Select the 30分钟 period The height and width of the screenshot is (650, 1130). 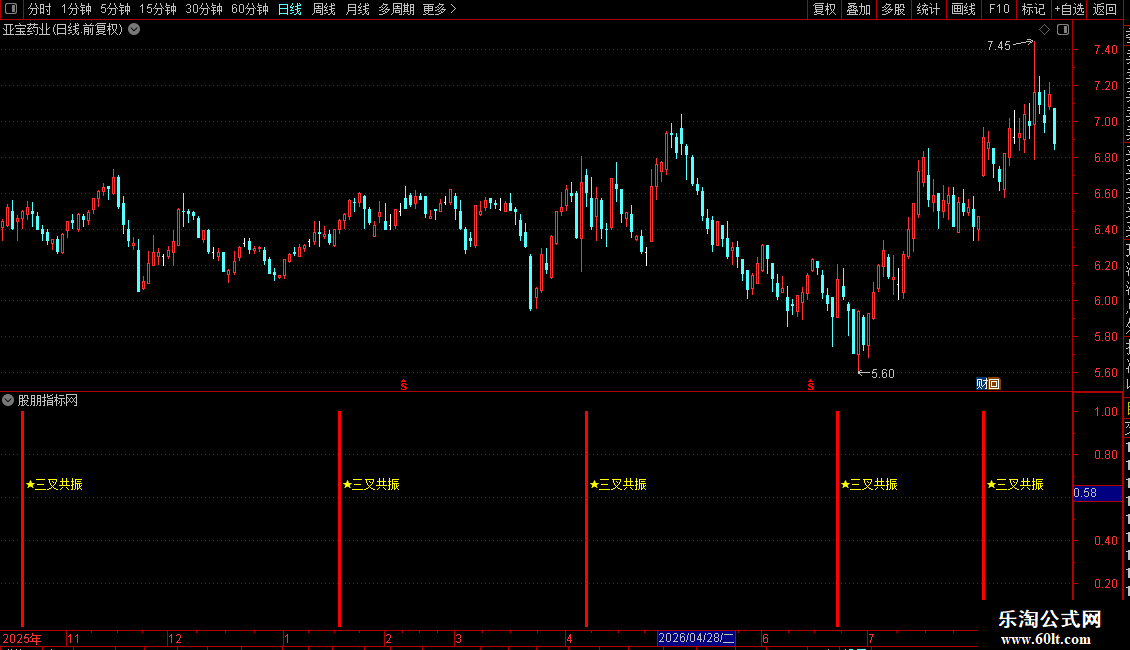click(x=204, y=9)
